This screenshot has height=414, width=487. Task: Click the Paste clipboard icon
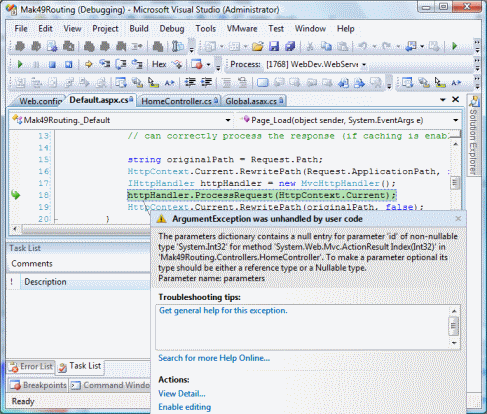point(342,46)
